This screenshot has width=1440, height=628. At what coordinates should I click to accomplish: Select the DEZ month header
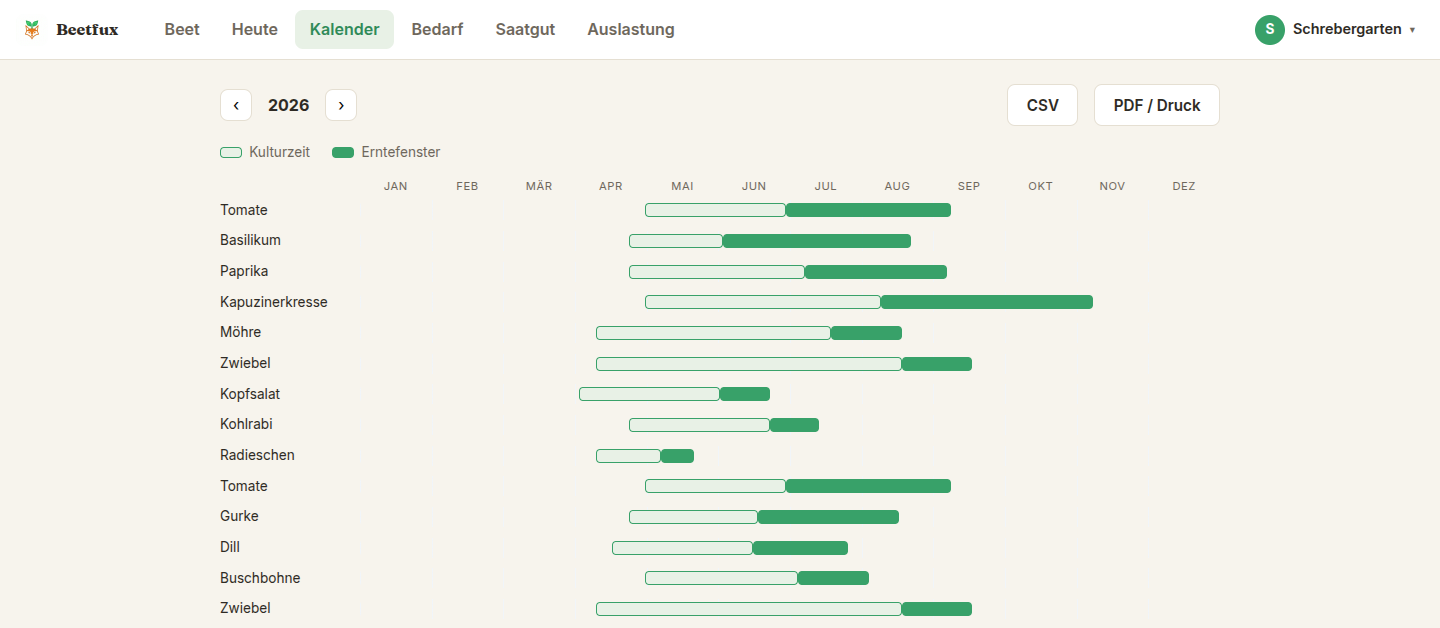1184,186
